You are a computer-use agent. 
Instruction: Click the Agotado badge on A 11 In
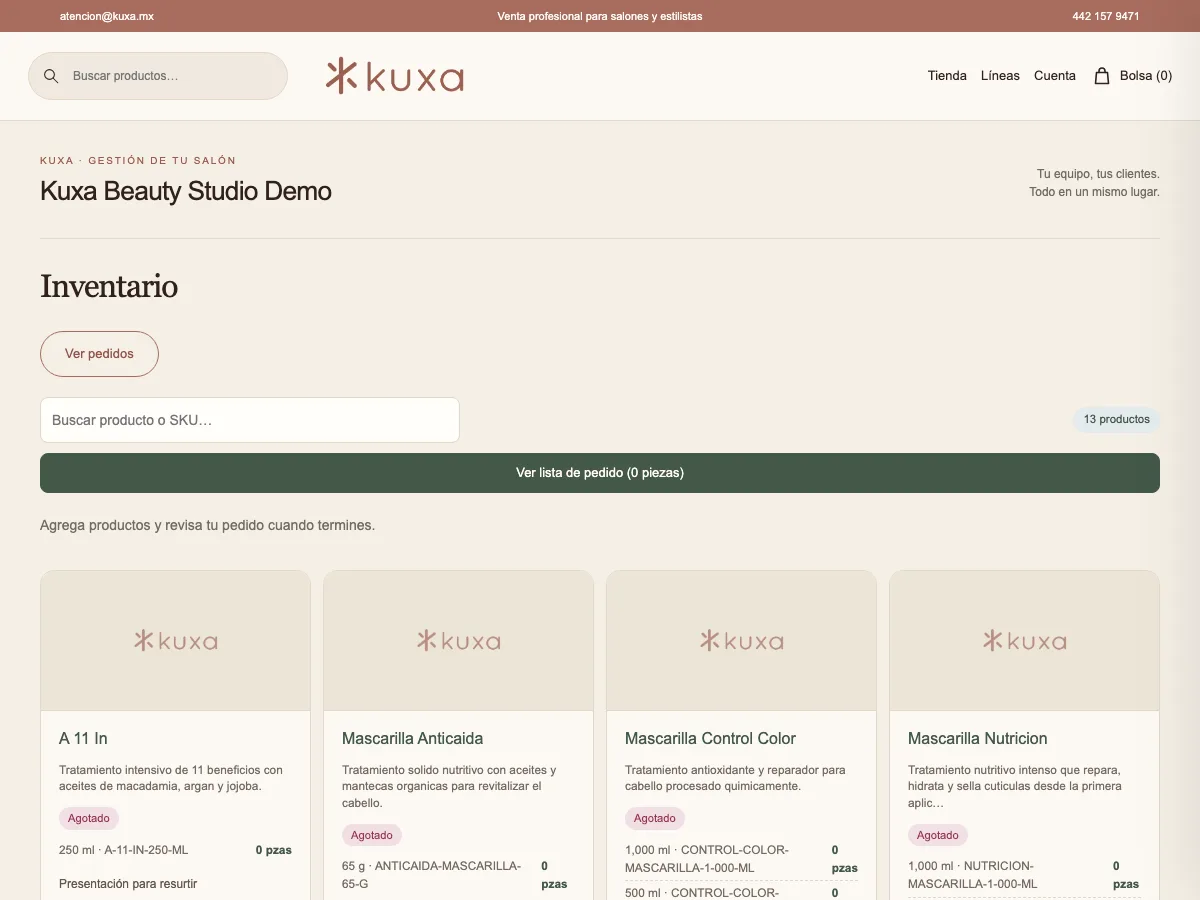[89, 818]
